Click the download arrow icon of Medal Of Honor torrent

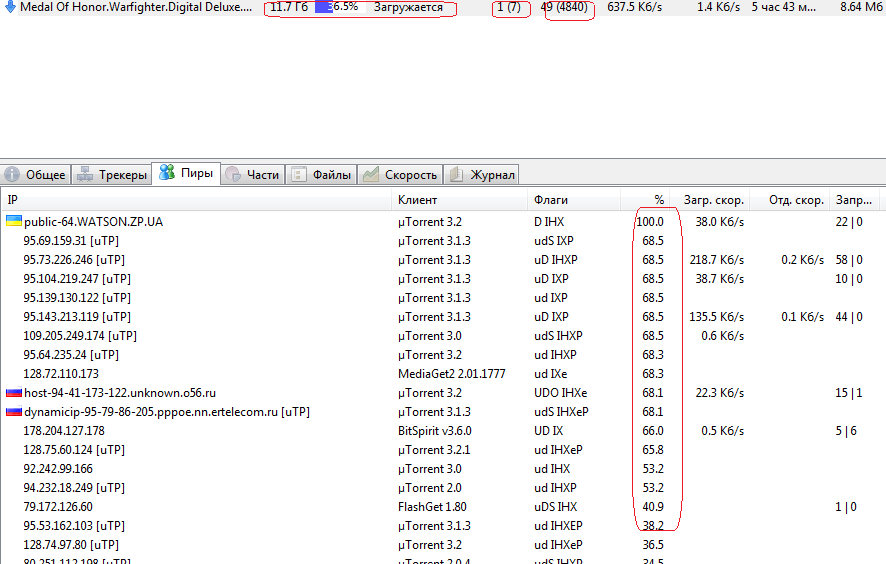pos(10,7)
